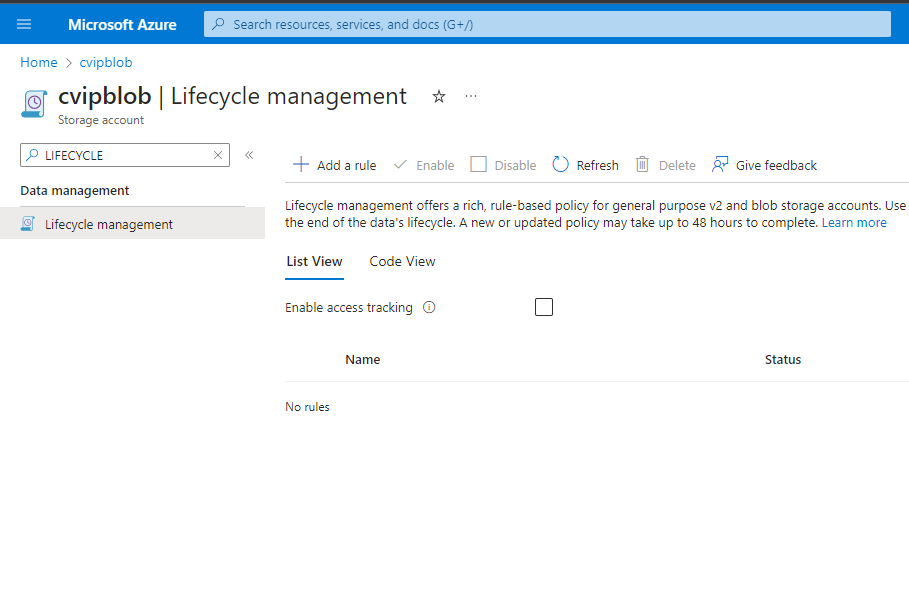Screen dimensions: 909x603
Task: Click the Enable toolbar button
Action: [x=424, y=165]
